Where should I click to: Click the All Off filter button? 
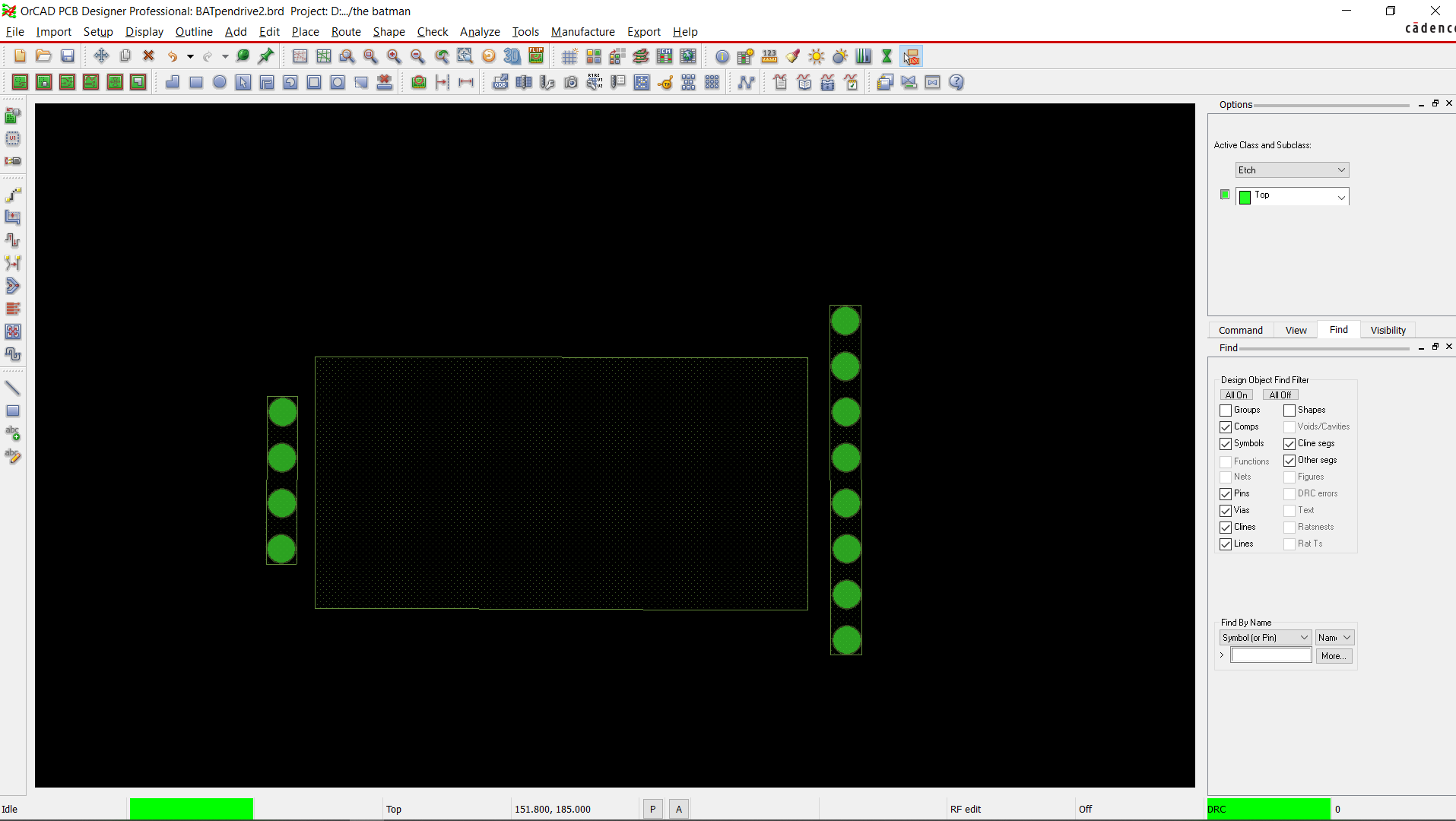click(1280, 394)
